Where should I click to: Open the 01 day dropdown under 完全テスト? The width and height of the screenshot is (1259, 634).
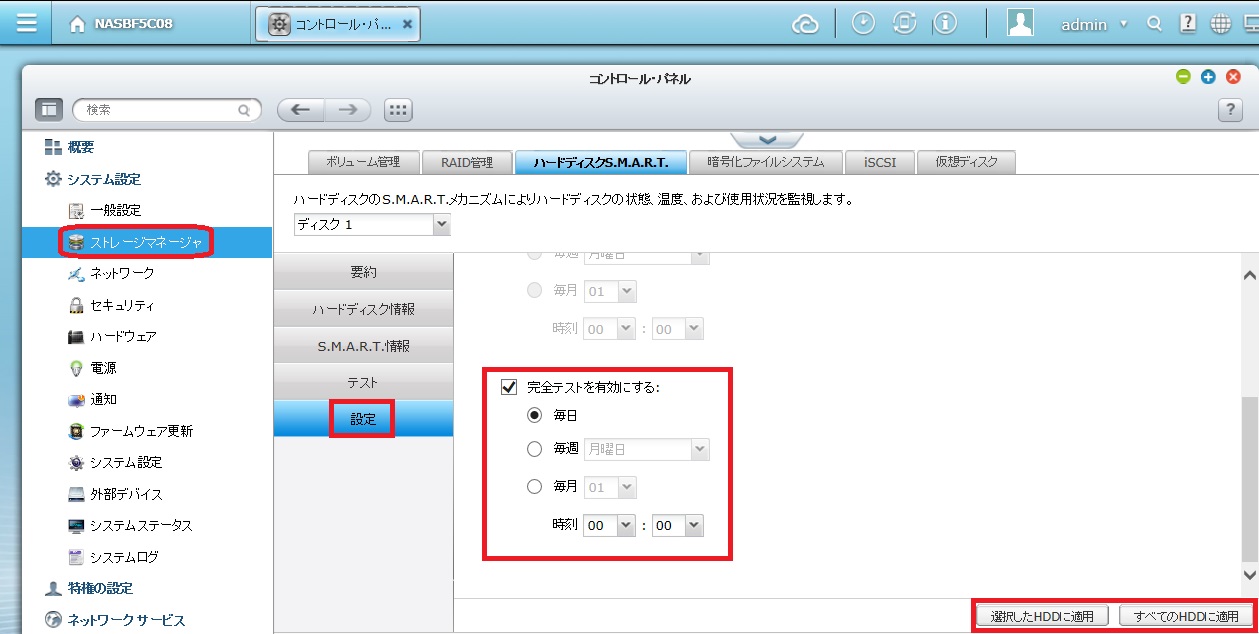(610, 488)
